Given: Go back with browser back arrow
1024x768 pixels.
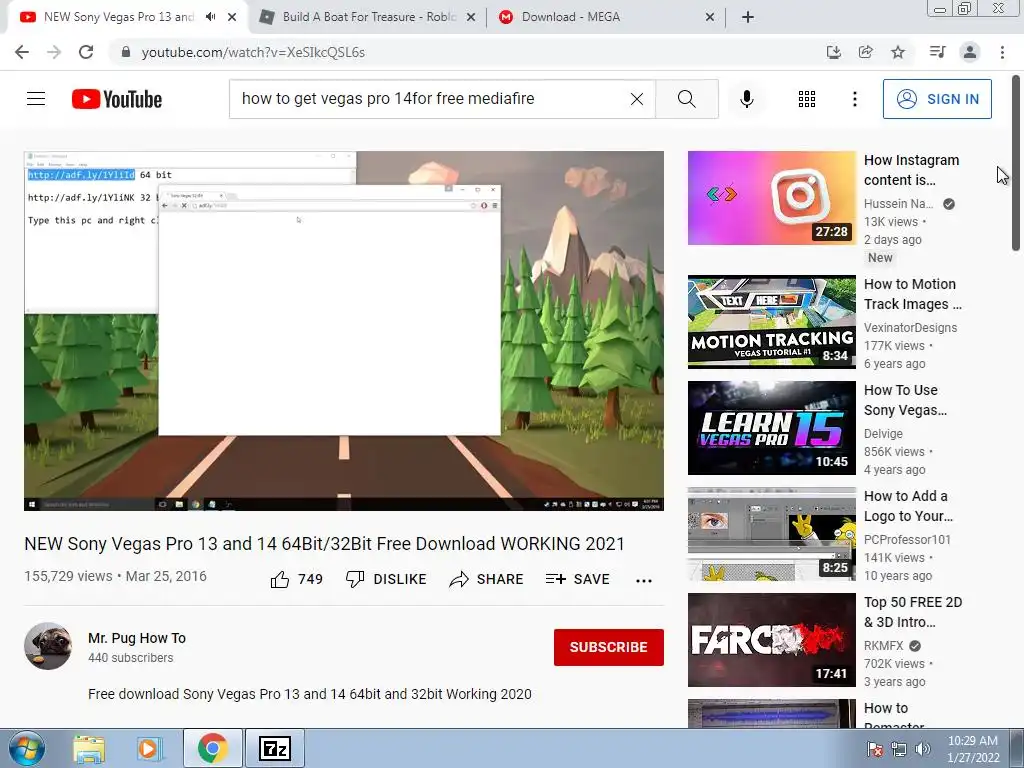Looking at the screenshot, I should point(22,52).
